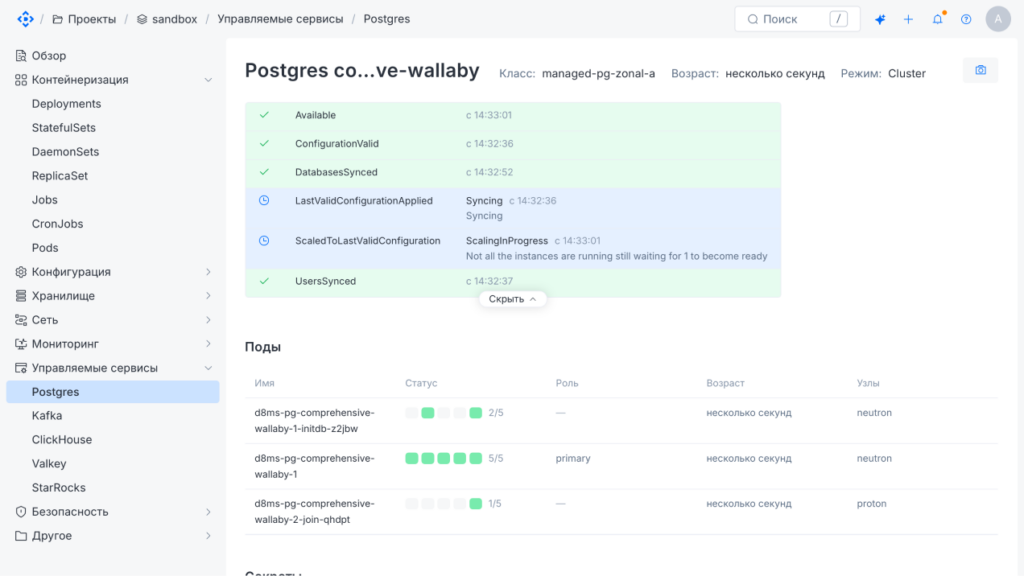Open the Deployments sidebar item
Screen dimensions: 1024x576
coord(67,104)
